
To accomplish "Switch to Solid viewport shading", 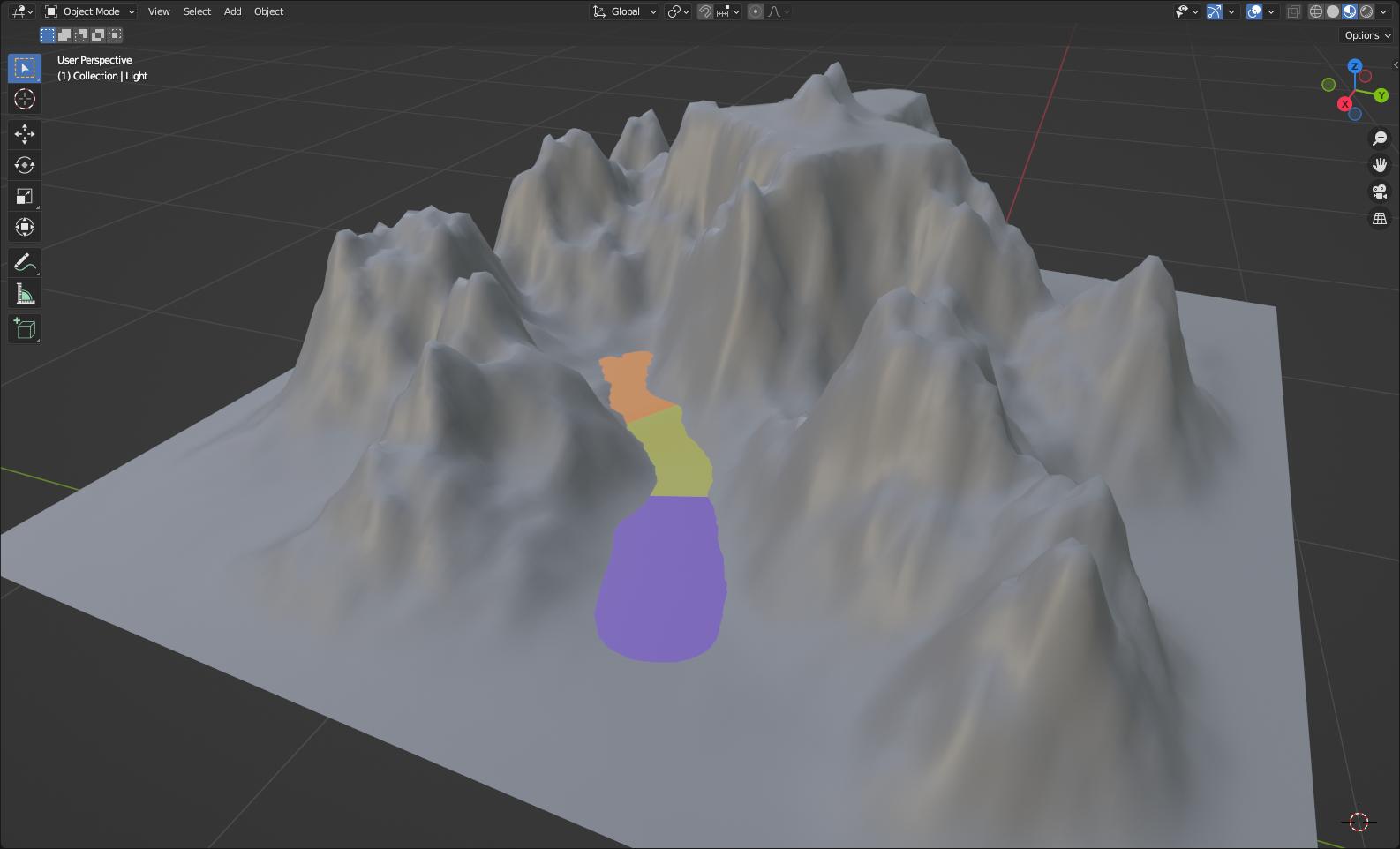I will pos(1333,11).
